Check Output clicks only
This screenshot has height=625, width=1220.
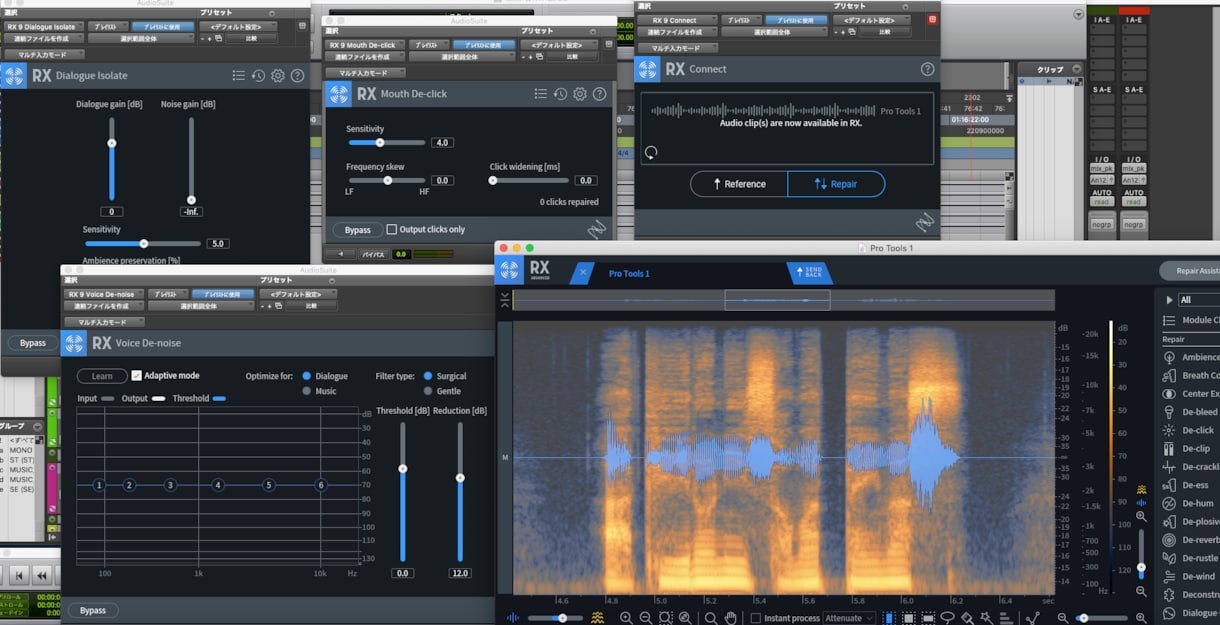pos(391,229)
